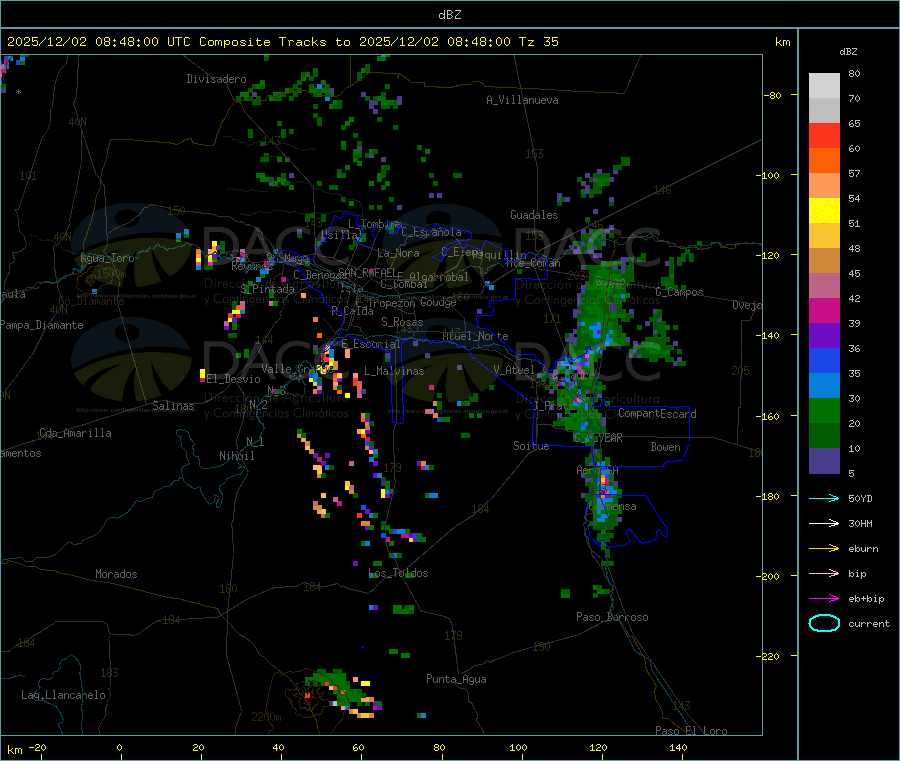Click the CompantEscard map label
This screenshot has height=761, width=900.
(657, 414)
